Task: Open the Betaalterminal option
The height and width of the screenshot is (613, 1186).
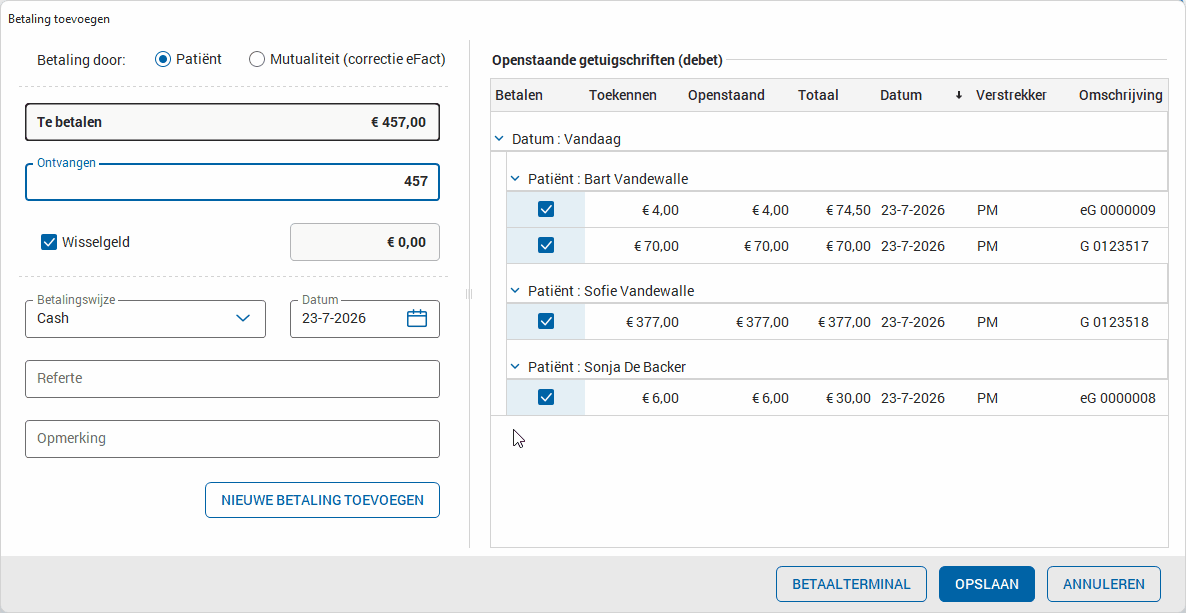Action: coord(851,584)
